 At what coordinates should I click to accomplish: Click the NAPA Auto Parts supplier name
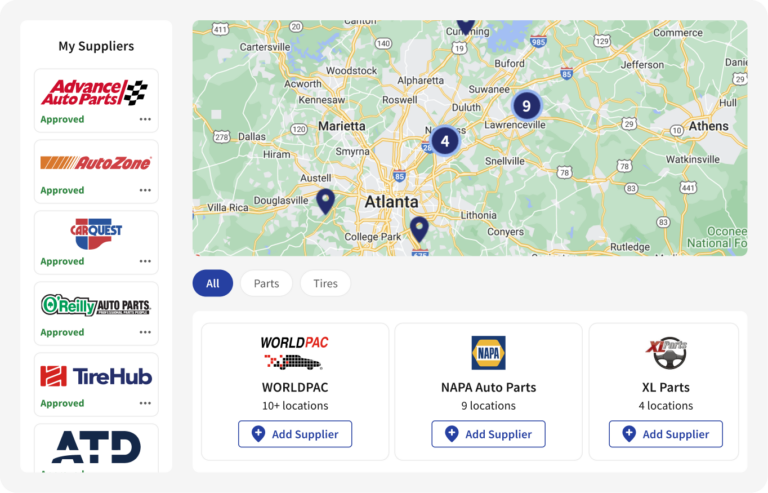[x=488, y=388]
